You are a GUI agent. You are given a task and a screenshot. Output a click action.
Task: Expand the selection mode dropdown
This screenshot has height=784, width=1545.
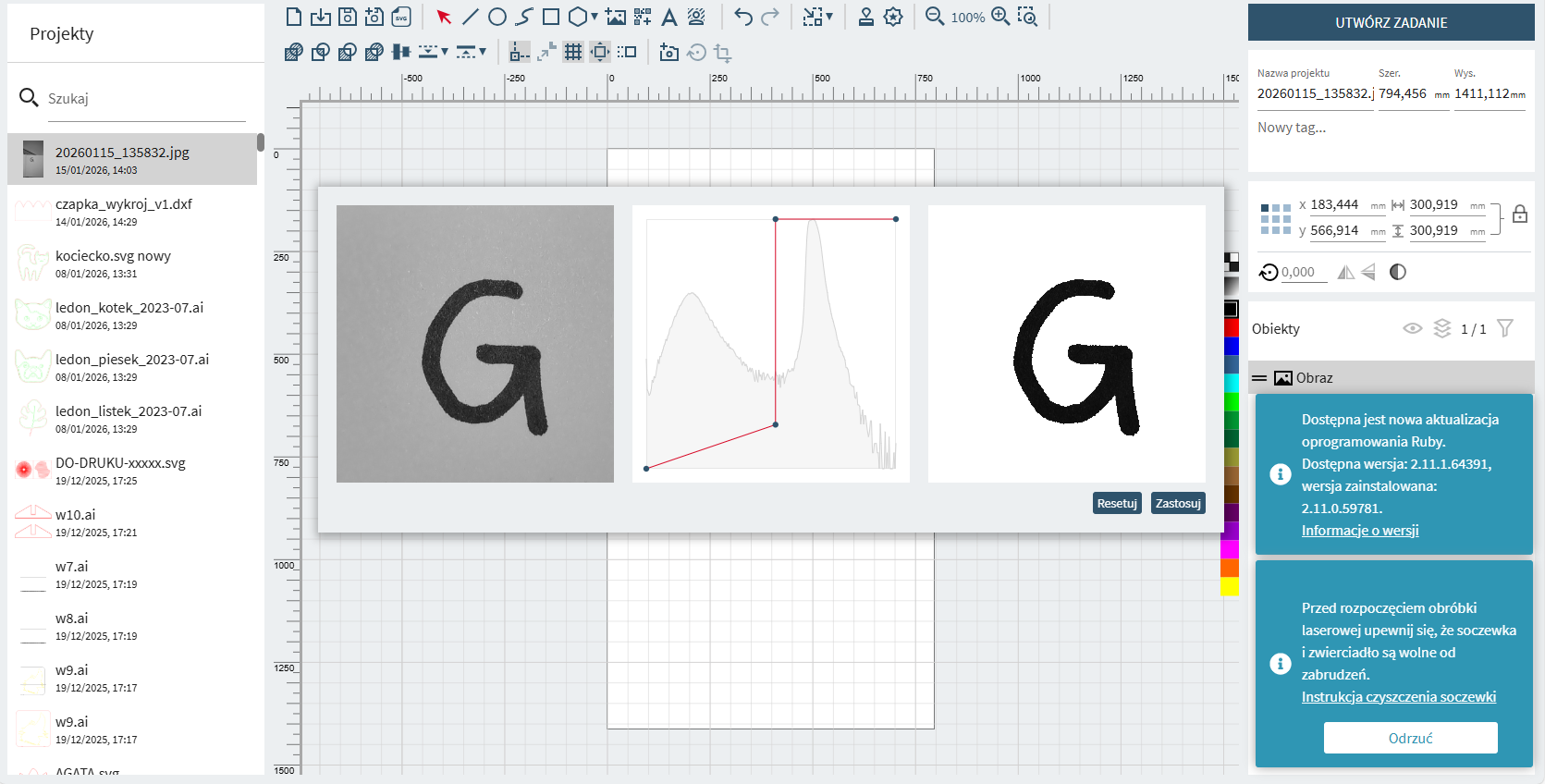(829, 17)
